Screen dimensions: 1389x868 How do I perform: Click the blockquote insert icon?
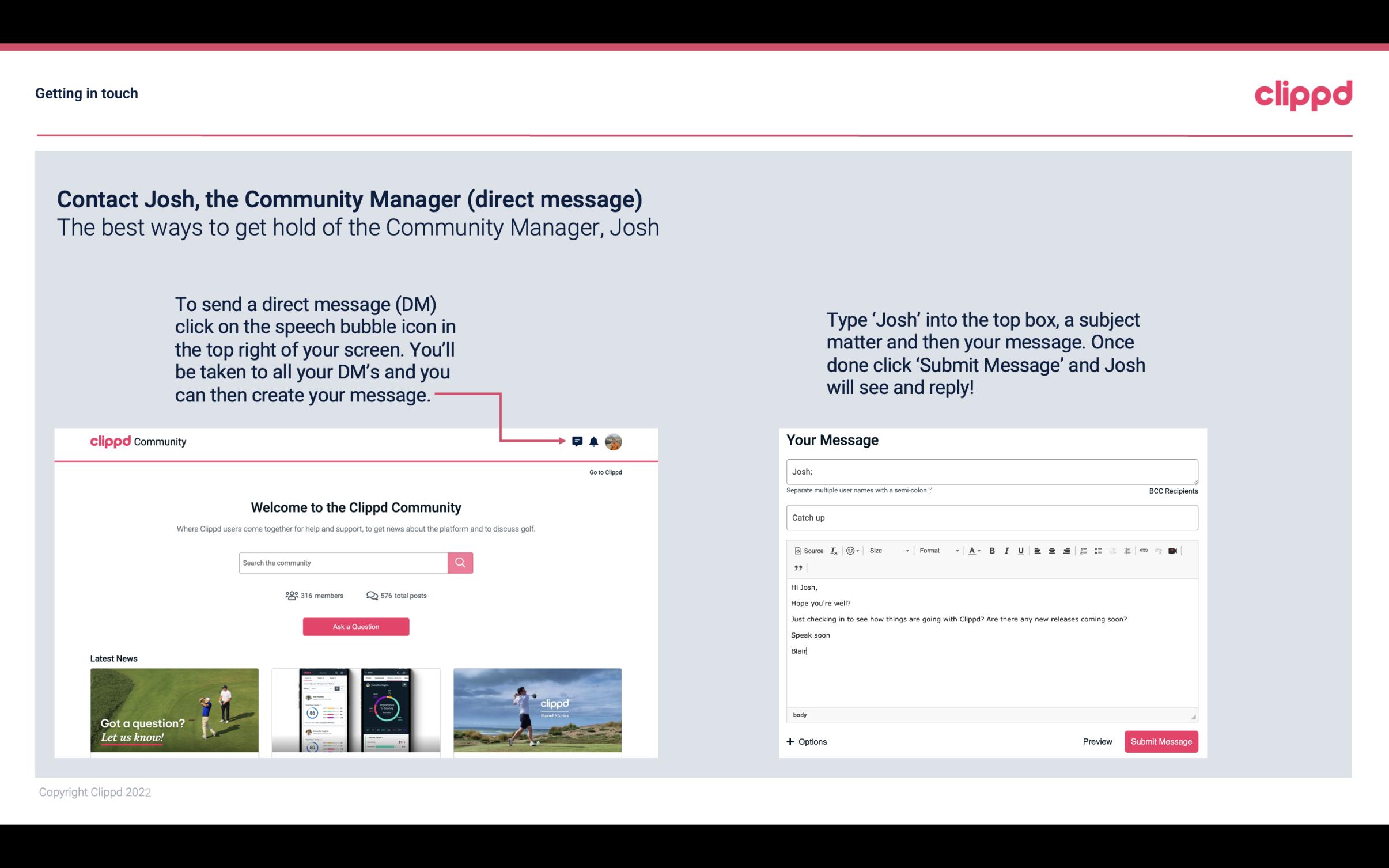(x=797, y=567)
